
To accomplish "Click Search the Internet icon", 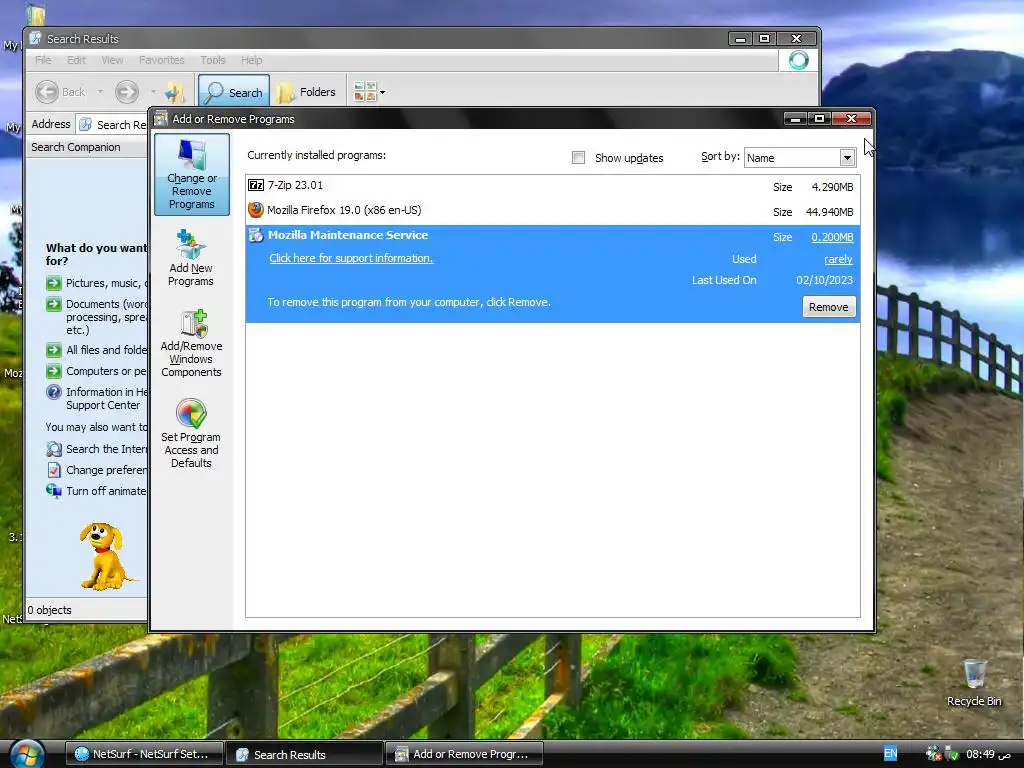I will click(x=54, y=449).
